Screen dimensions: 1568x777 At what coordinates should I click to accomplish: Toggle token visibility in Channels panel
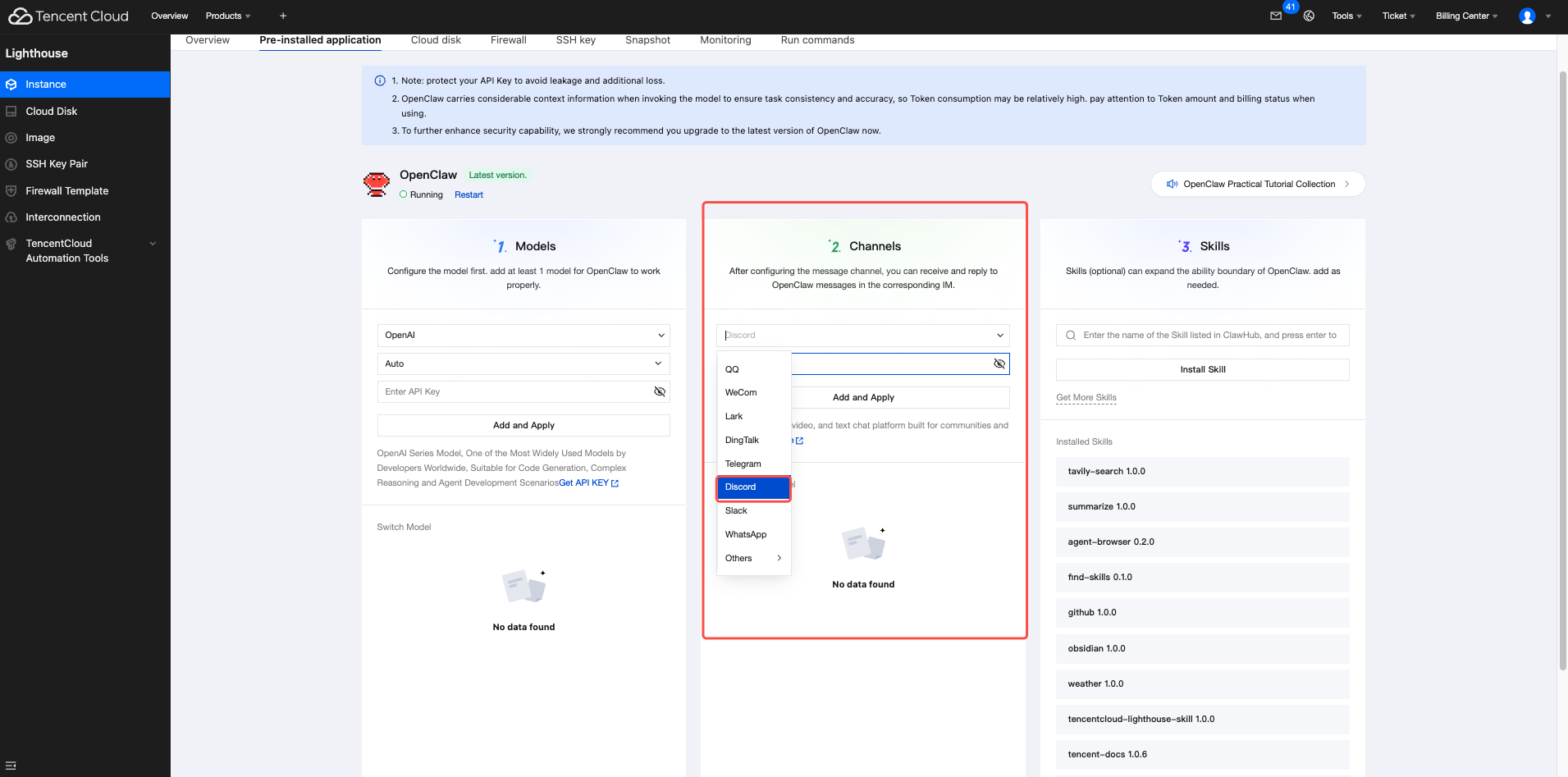(x=999, y=364)
